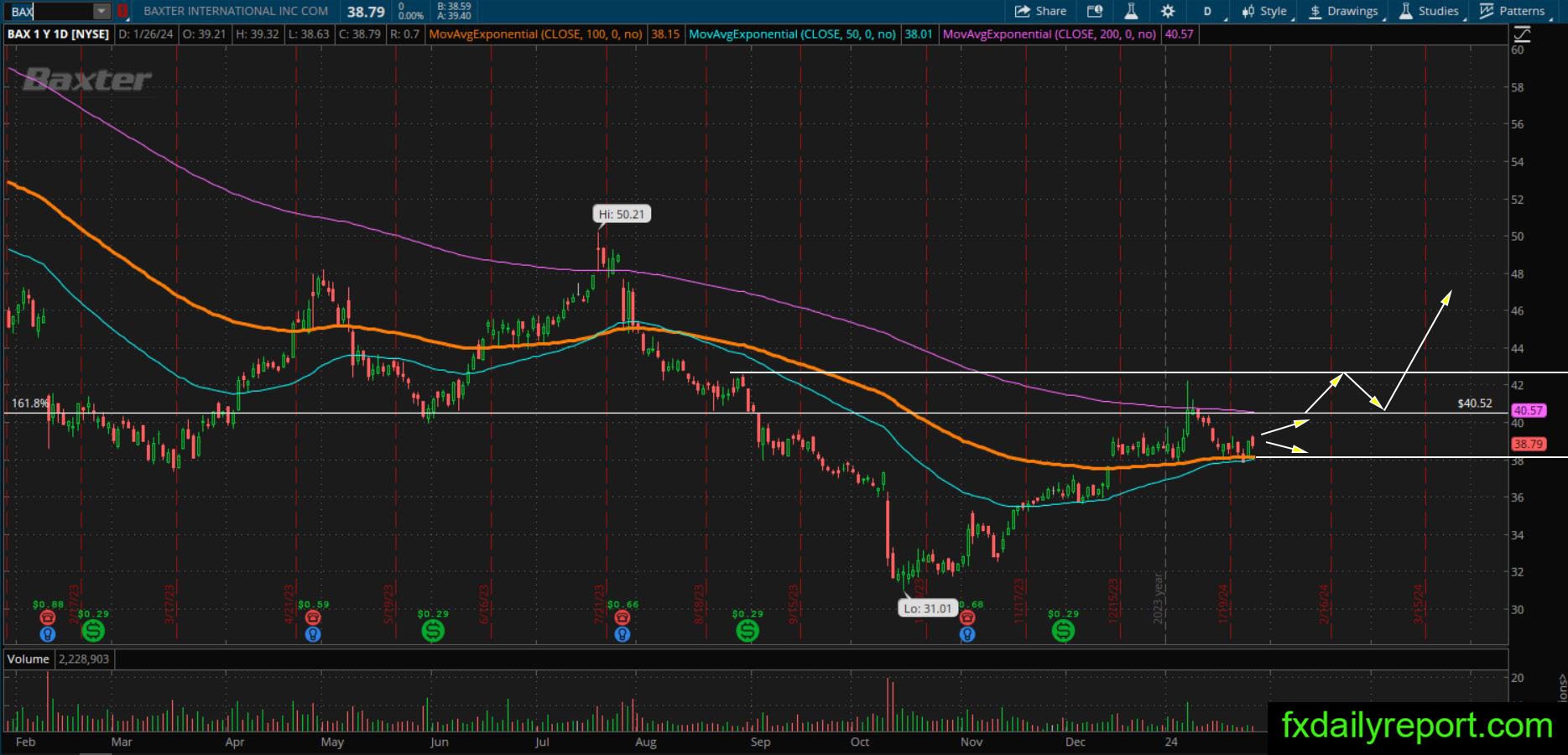Click the $0.66 earnings value label
This screenshot has width=1568, height=755.
[623, 604]
